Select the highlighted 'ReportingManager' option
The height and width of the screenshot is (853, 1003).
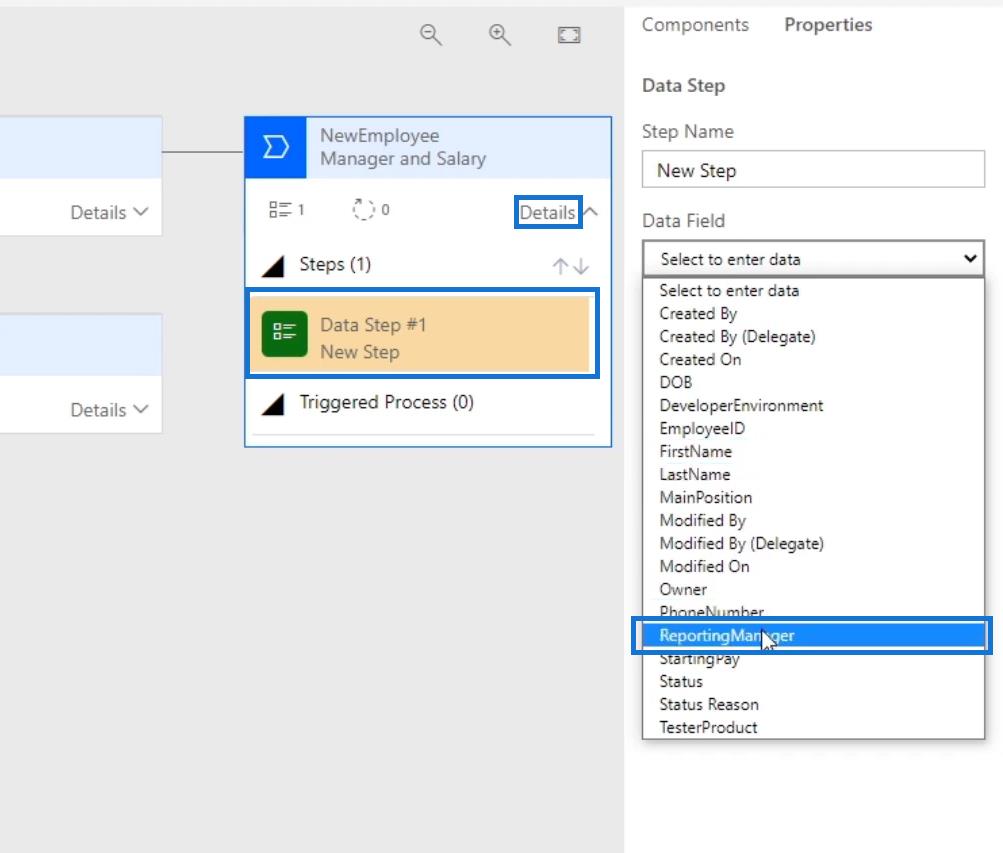pyautogui.click(x=812, y=636)
